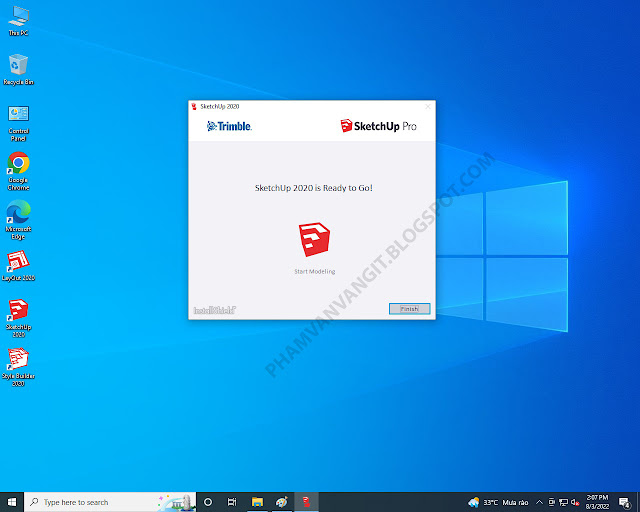
Task: Select the LayOut 2020 desktop shortcut
Action: (18, 266)
